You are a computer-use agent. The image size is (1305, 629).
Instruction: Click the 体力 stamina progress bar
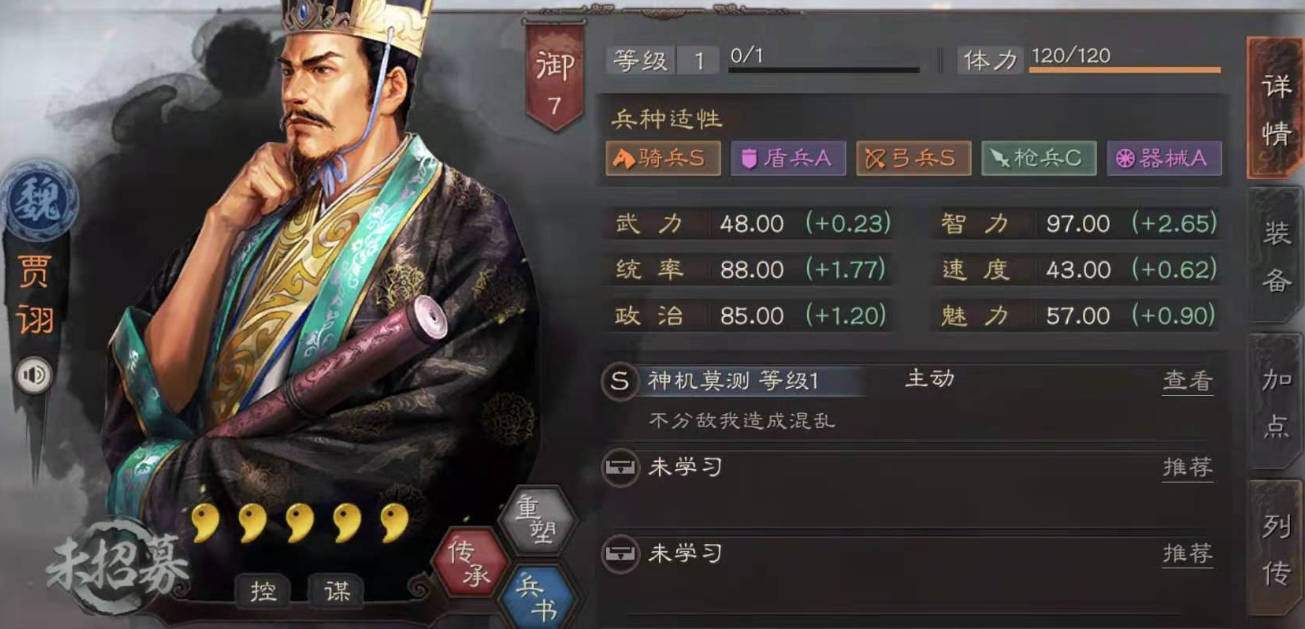1125,70
